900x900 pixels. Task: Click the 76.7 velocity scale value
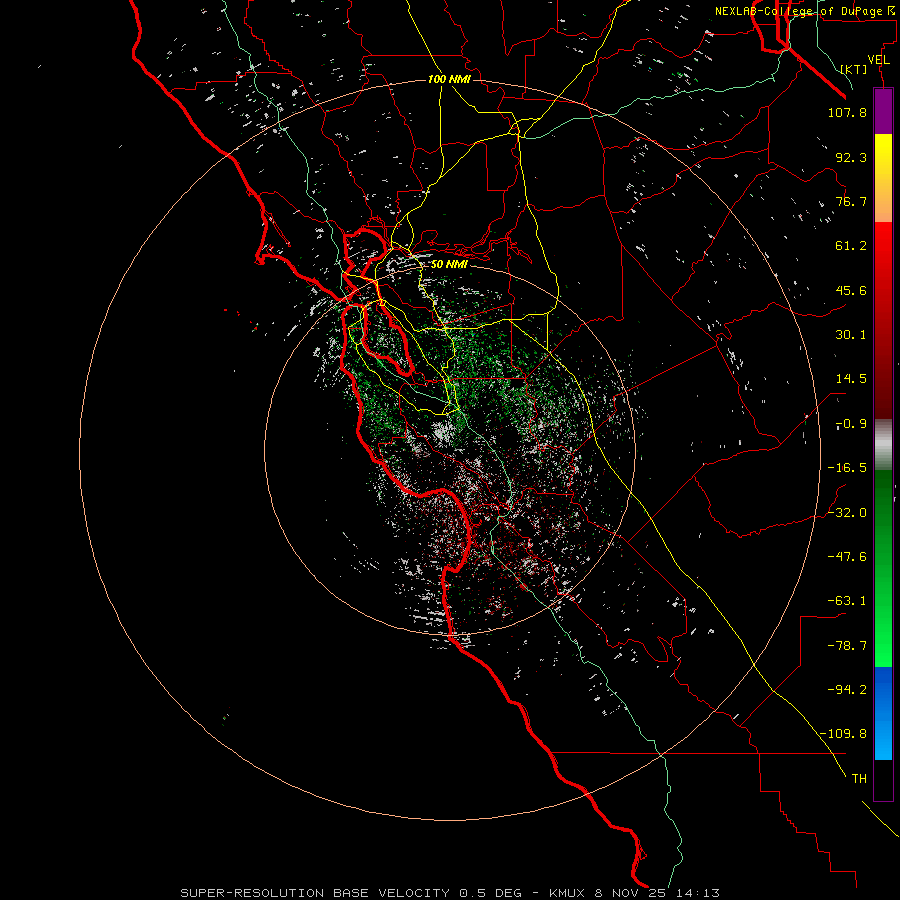851,201
